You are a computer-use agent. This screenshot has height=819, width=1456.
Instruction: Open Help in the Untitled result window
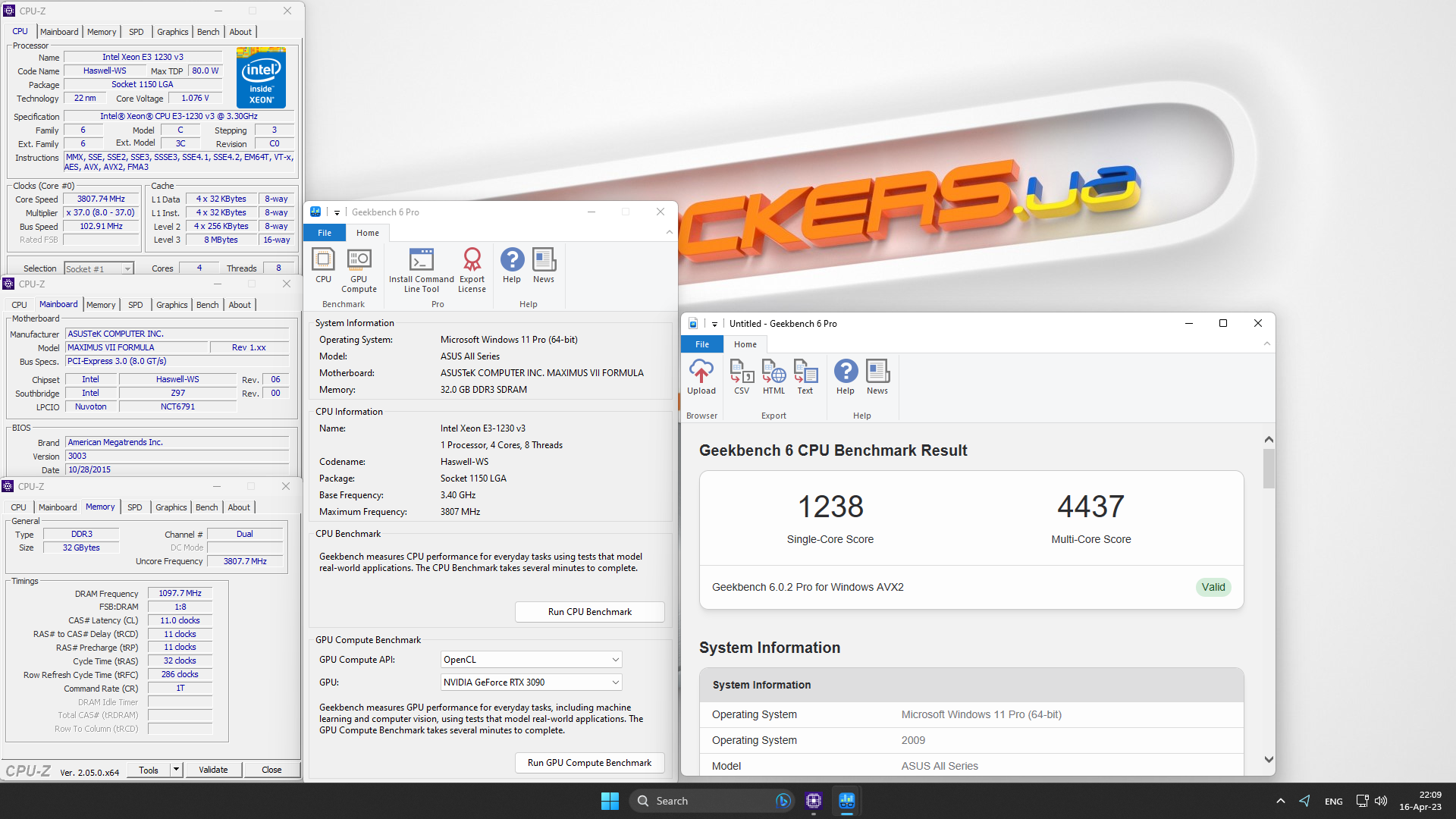tap(846, 377)
